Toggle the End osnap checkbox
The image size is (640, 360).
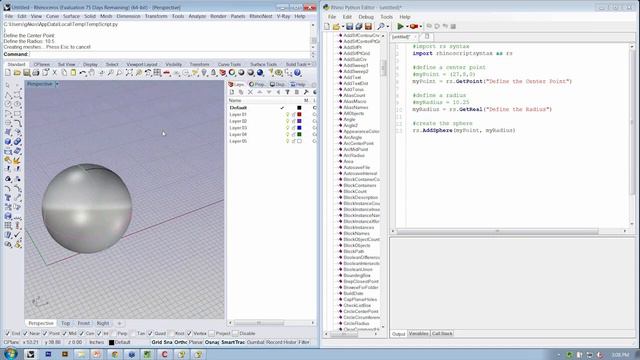7,333
